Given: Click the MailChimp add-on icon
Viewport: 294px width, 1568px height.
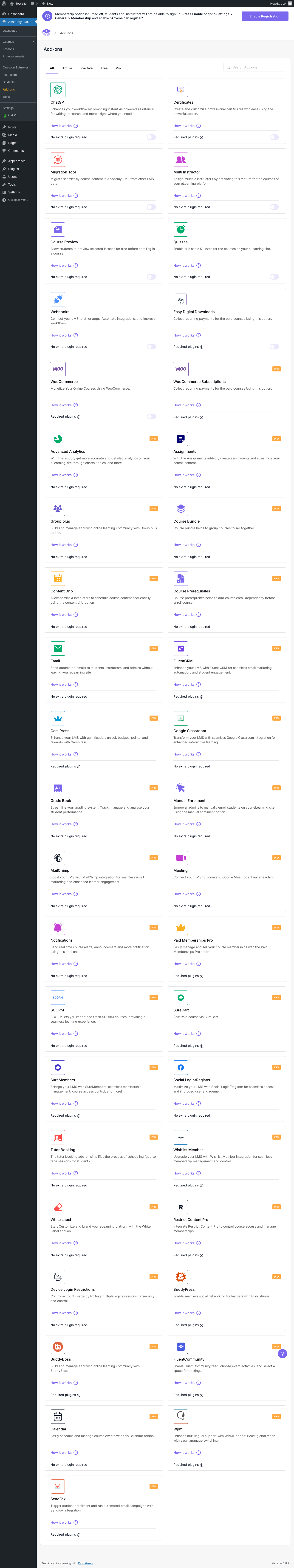Looking at the screenshot, I should [x=58, y=858].
